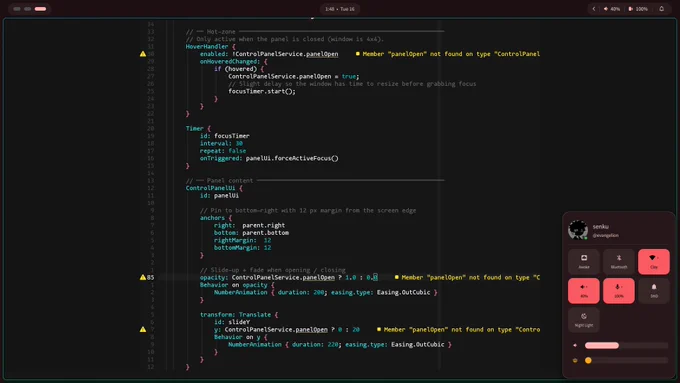Click the 'Behavior on y {' line

coord(241,337)
